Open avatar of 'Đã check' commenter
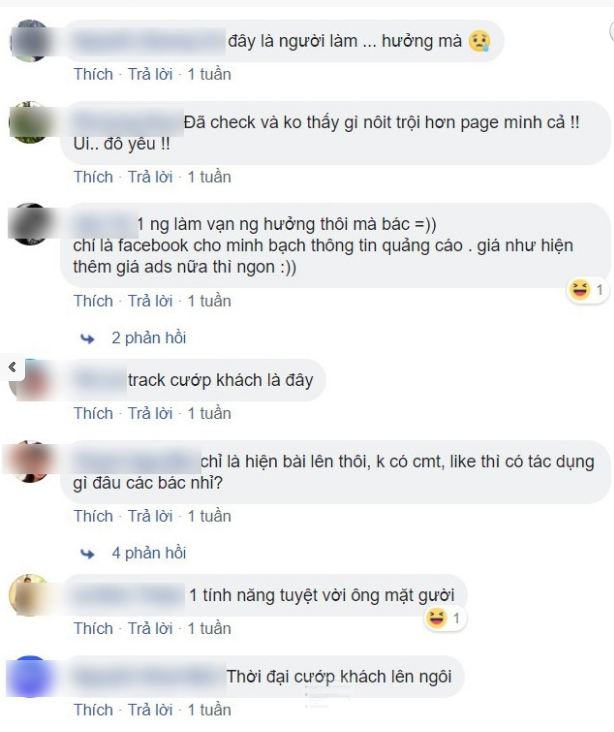614x732 pixels. click(30, 122)
